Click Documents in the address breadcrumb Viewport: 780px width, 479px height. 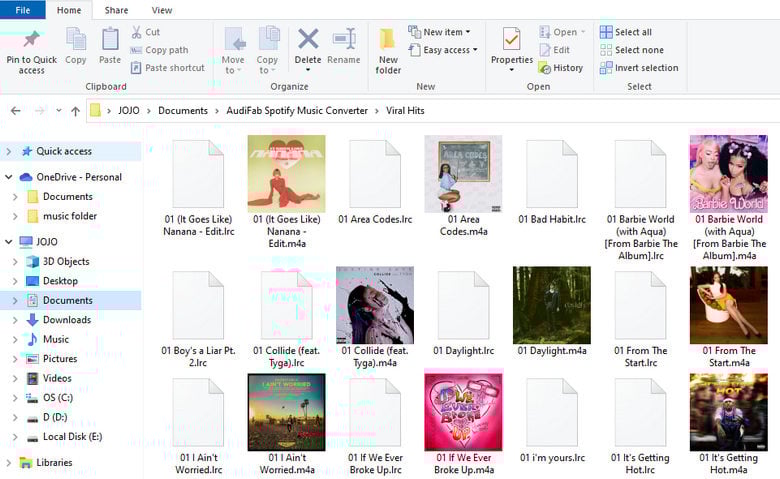[183, 110]
